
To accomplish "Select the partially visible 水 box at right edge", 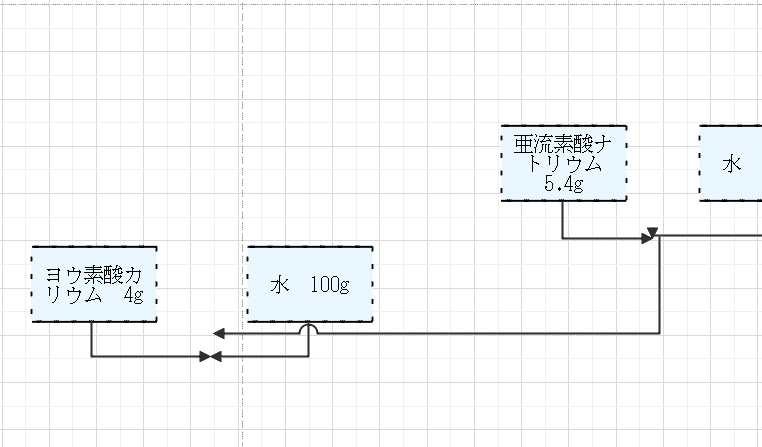I will point(732,163).
